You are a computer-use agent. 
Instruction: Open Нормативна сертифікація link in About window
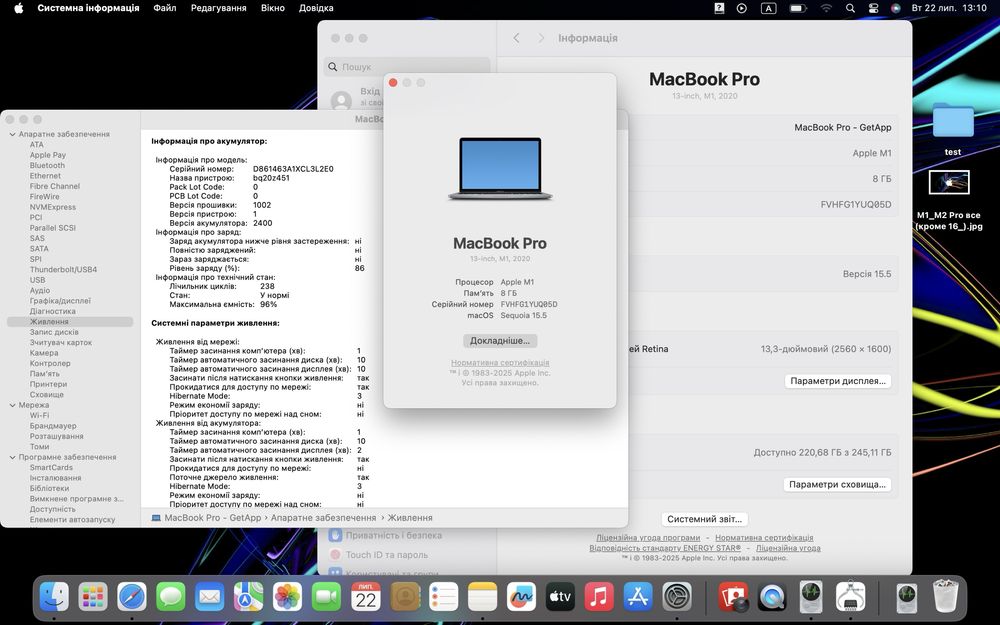pos(500,363)
